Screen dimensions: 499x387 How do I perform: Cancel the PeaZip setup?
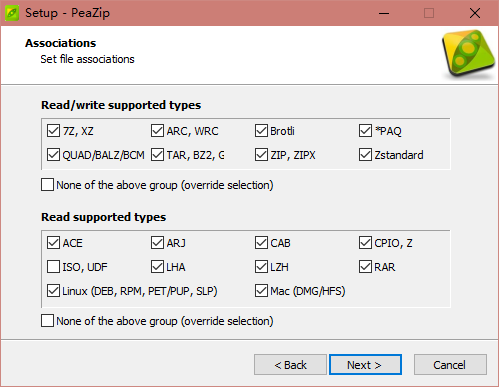(x=450, y=365)
